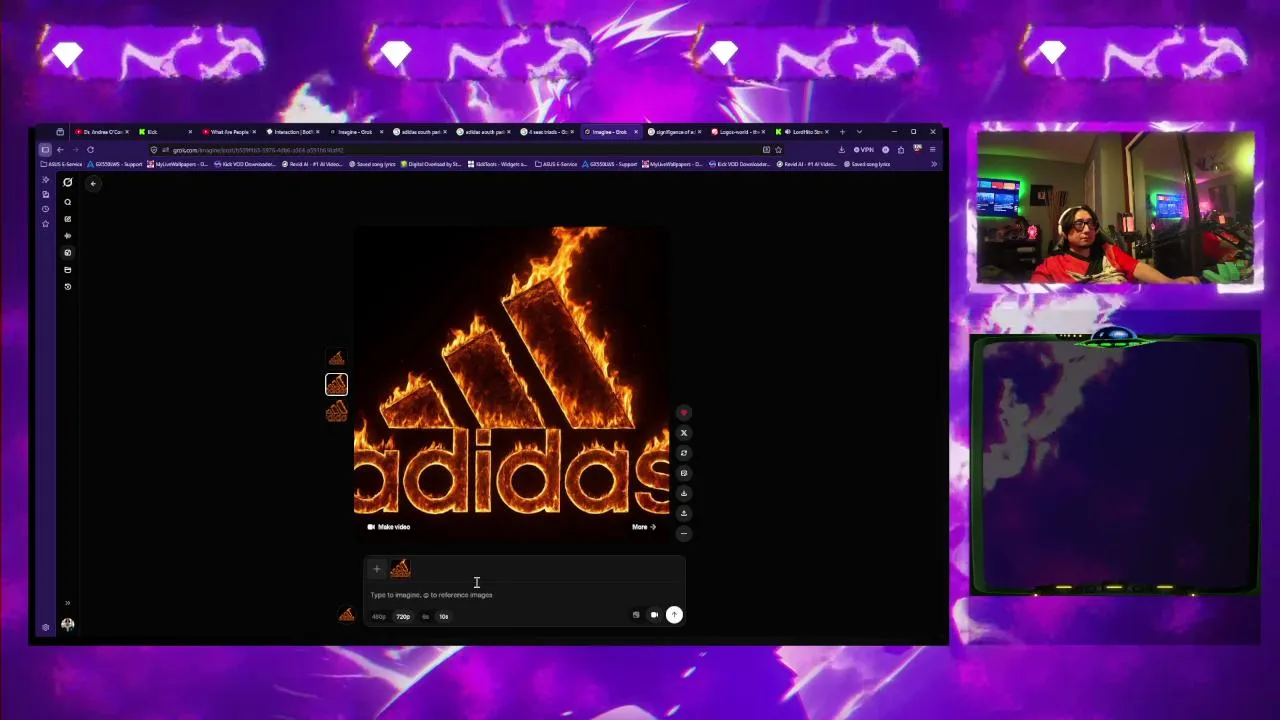Open voice mode from the Grok sidebar
The width and height of the screenshot is (1280, 720).
tap(68, 236)
